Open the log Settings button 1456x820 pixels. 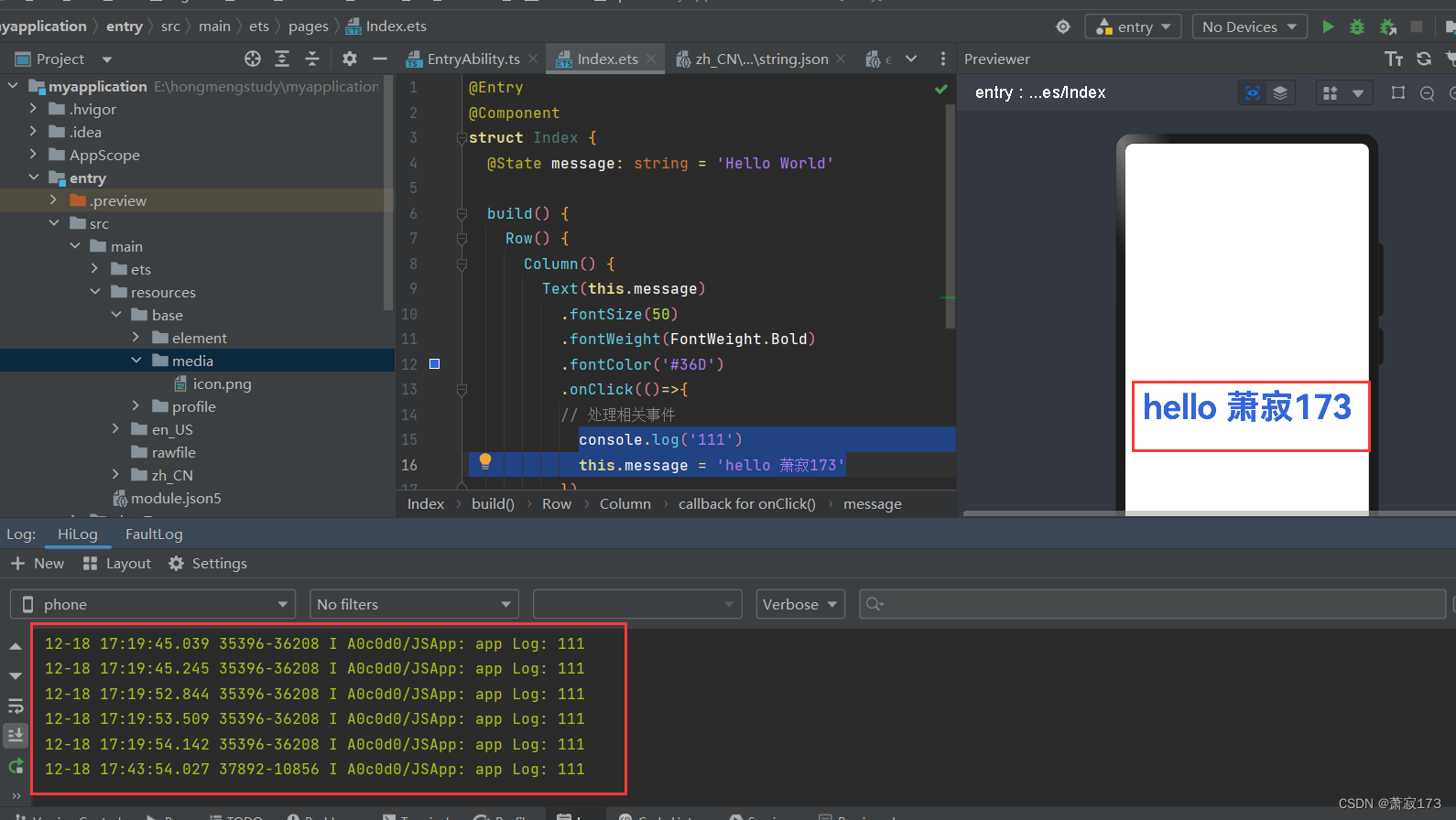point(208,564)
